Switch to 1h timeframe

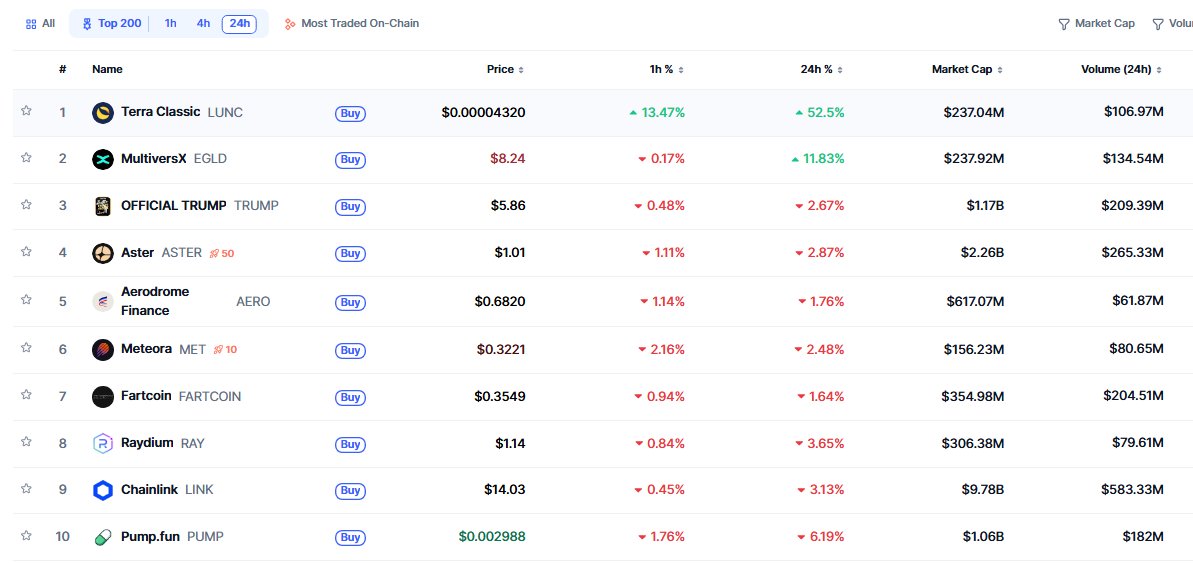(x=170, y=24)
